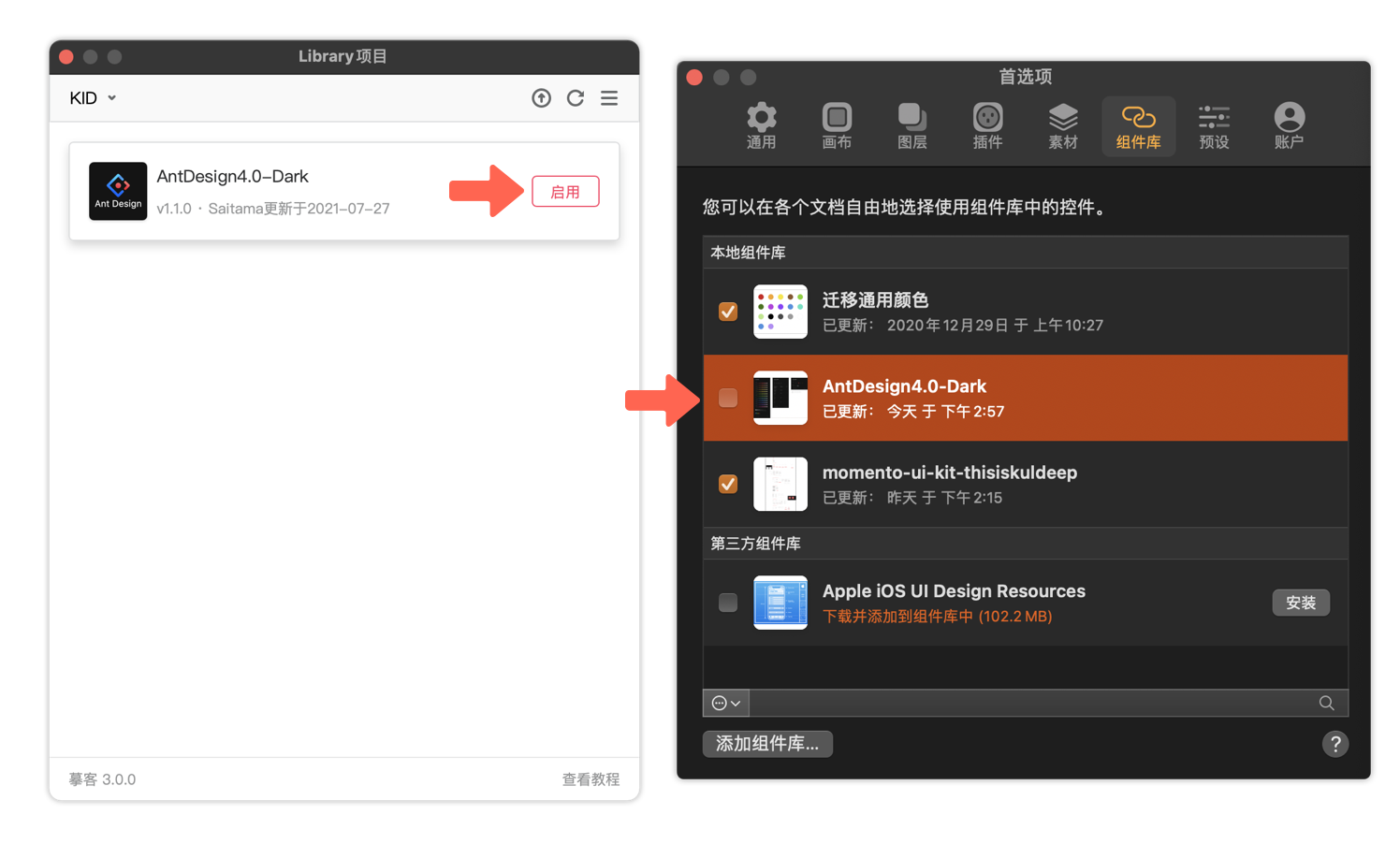Select the 组件库 preferences tab
The image size is (1400, 844).
coord(1138,126)
